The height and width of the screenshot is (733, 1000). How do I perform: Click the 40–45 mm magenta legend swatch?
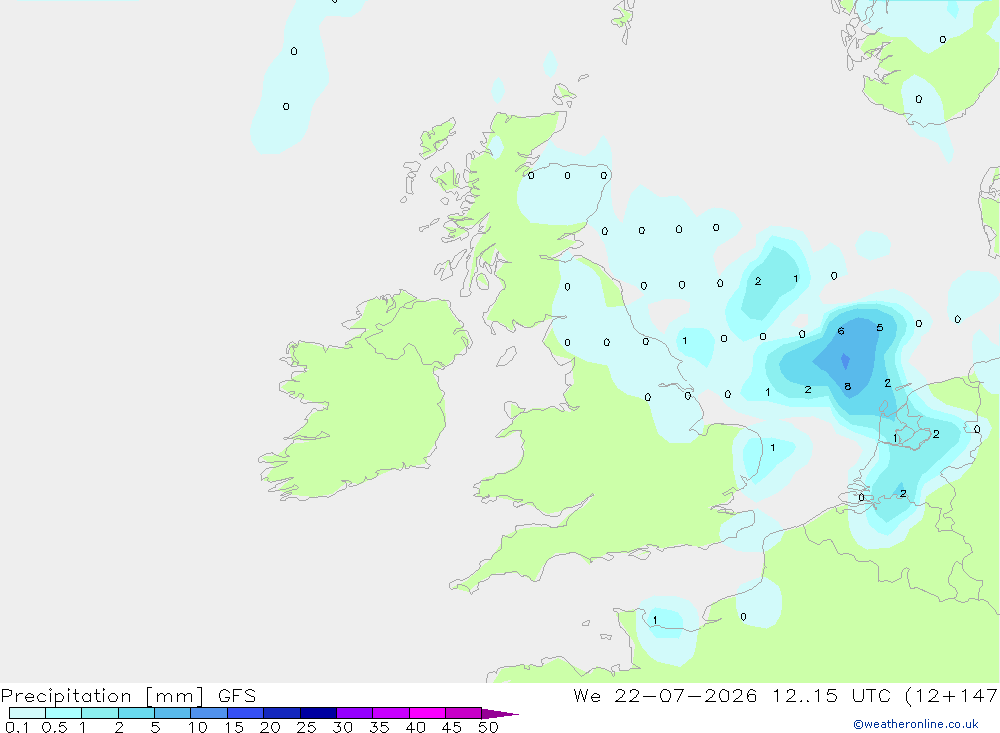click(427, 713)
